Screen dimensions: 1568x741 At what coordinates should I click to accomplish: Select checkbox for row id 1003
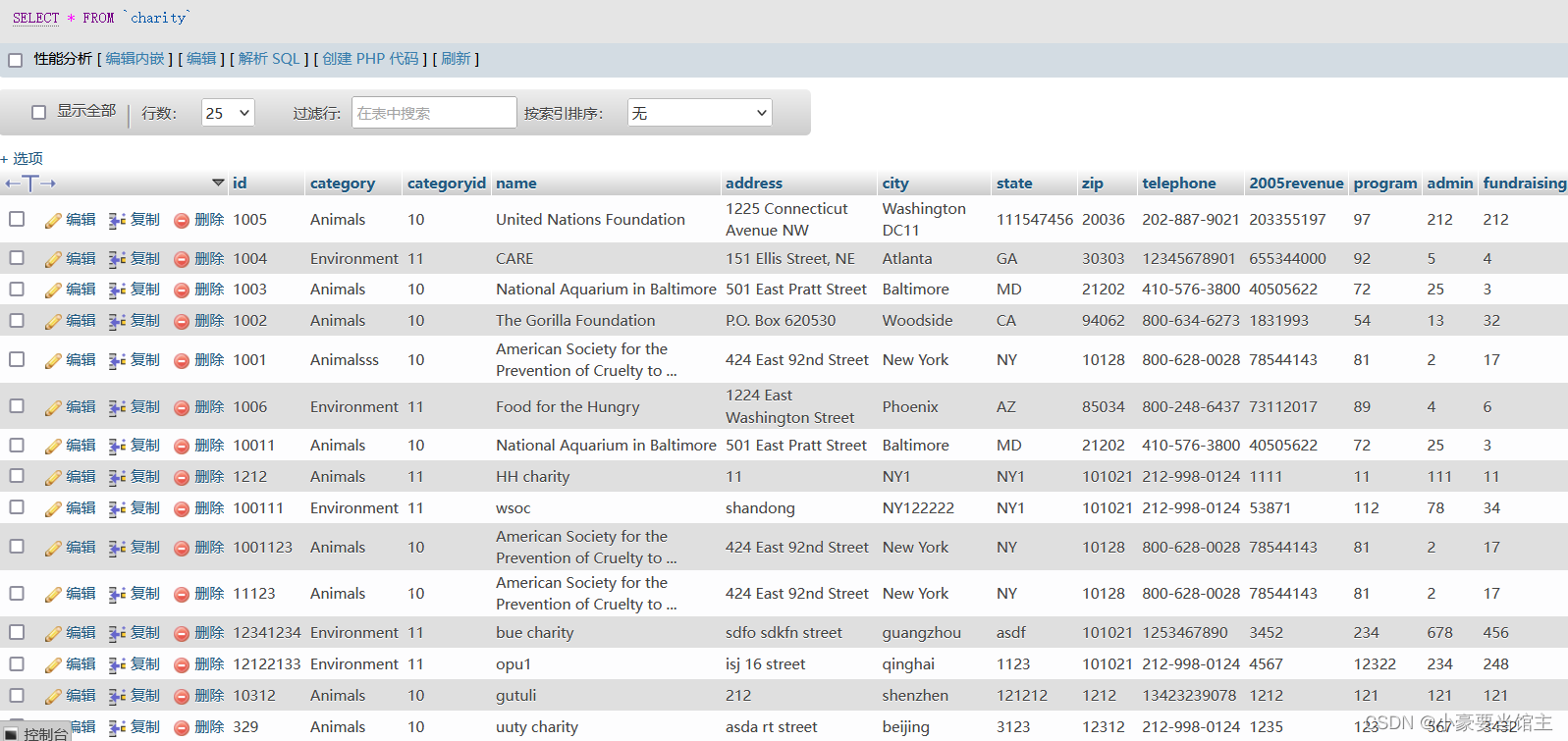click(x=17, y=289)
